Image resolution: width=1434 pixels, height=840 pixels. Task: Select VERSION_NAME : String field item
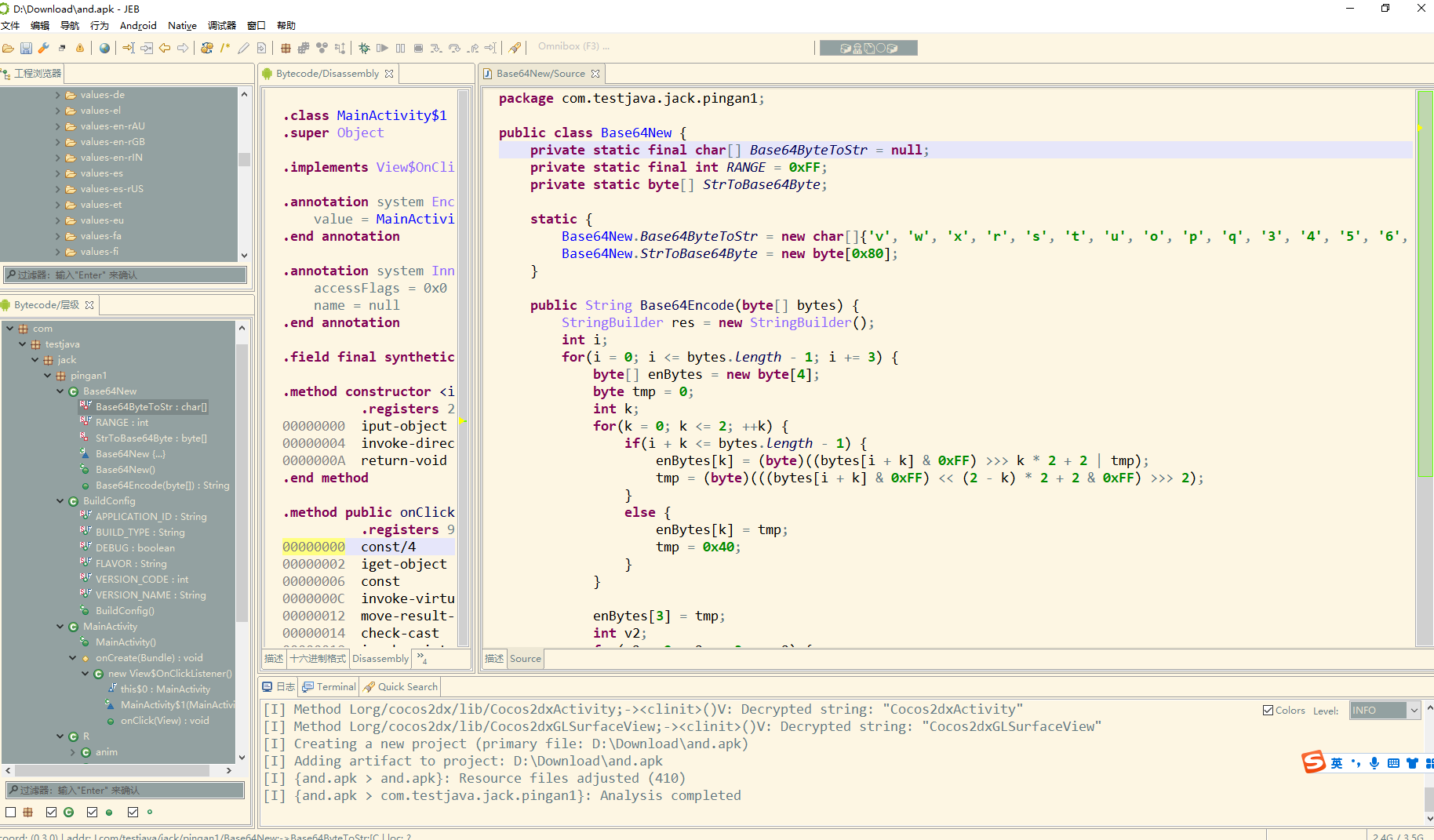click(151, 595)
